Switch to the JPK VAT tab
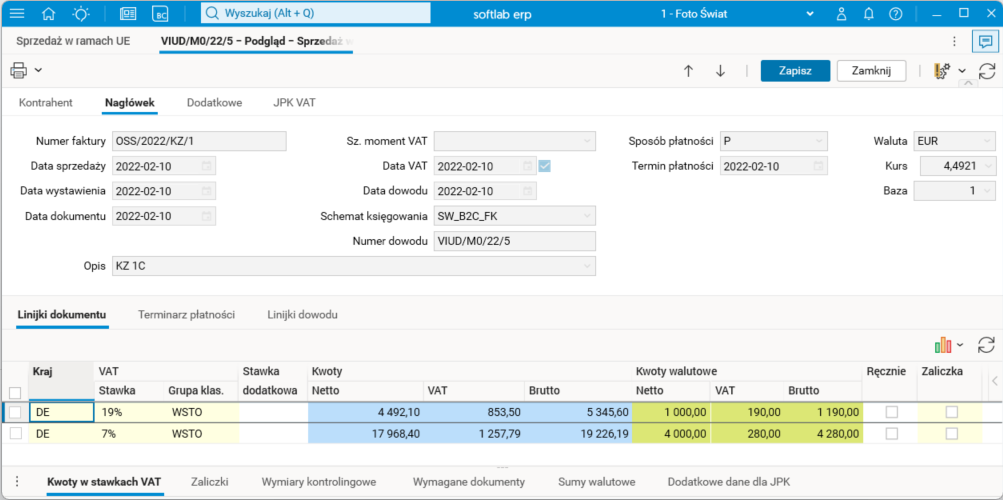1003x500 pixels. tap(294, 102)
